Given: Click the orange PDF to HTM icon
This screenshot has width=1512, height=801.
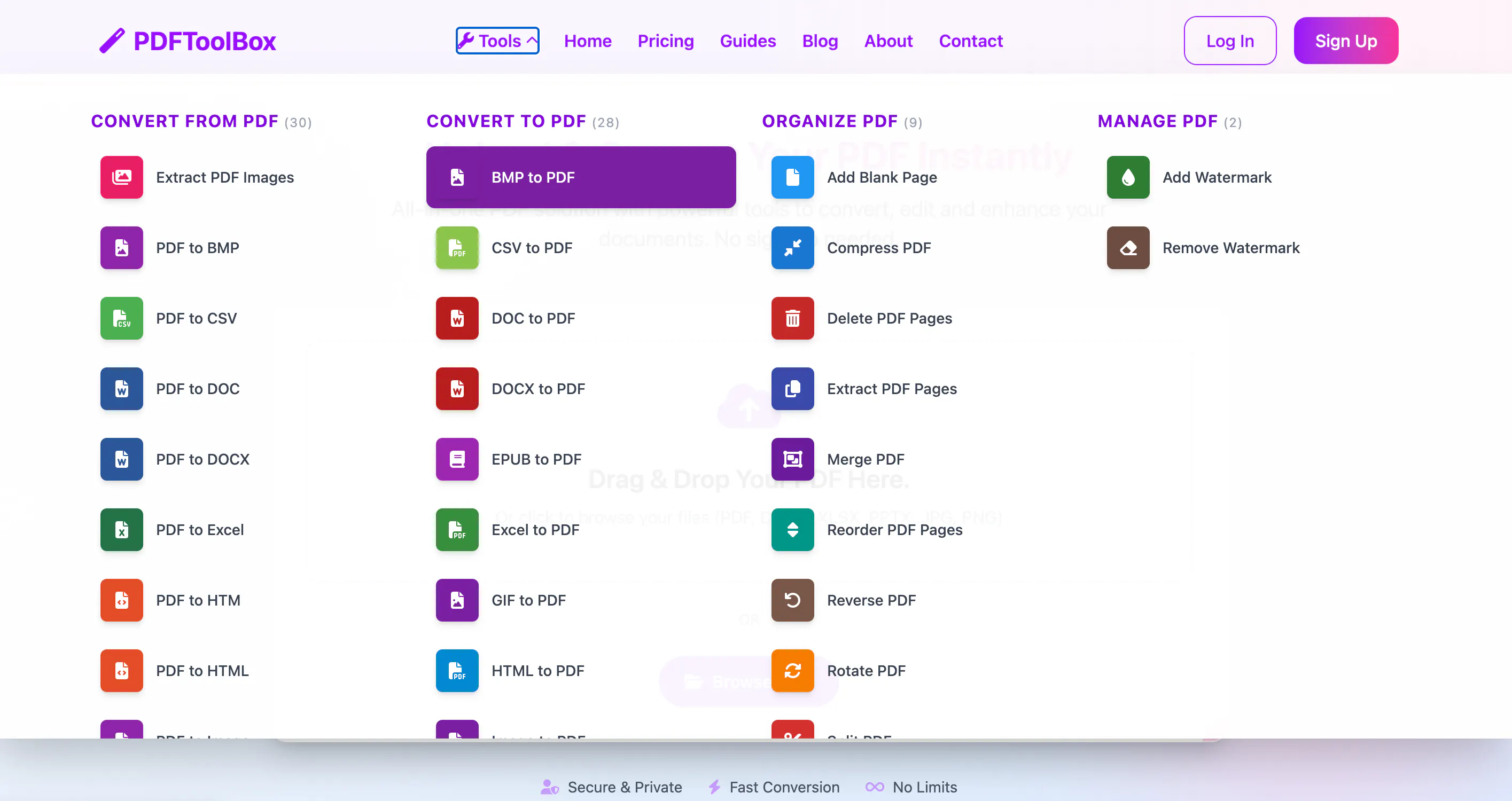Looking at the screenshot, I should [x=121, y=600].
